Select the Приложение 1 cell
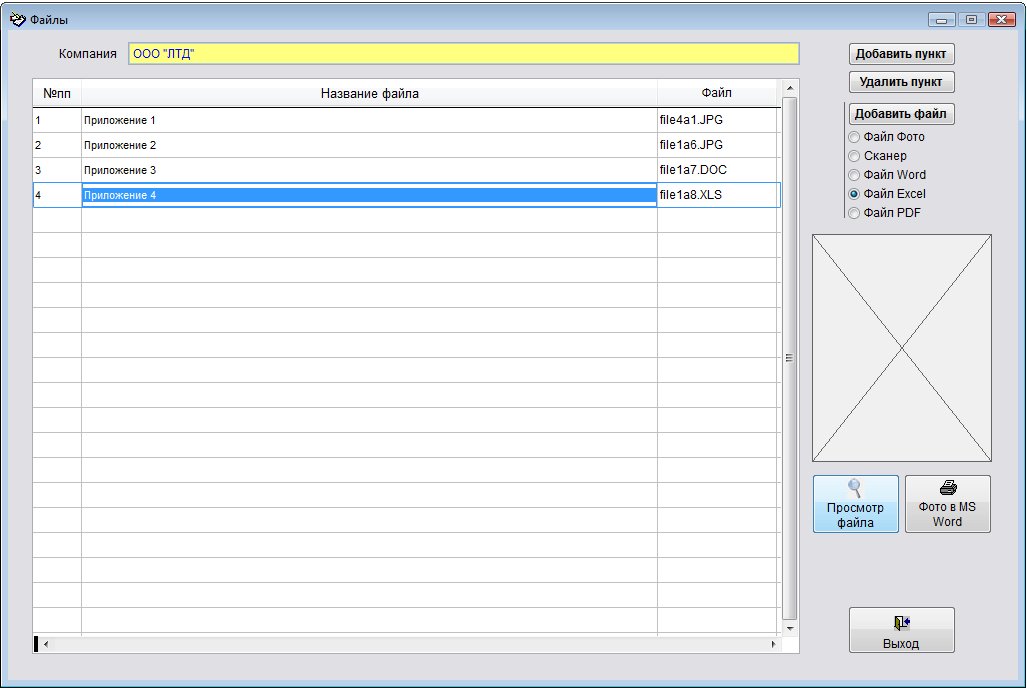 (x=369, y=121)
